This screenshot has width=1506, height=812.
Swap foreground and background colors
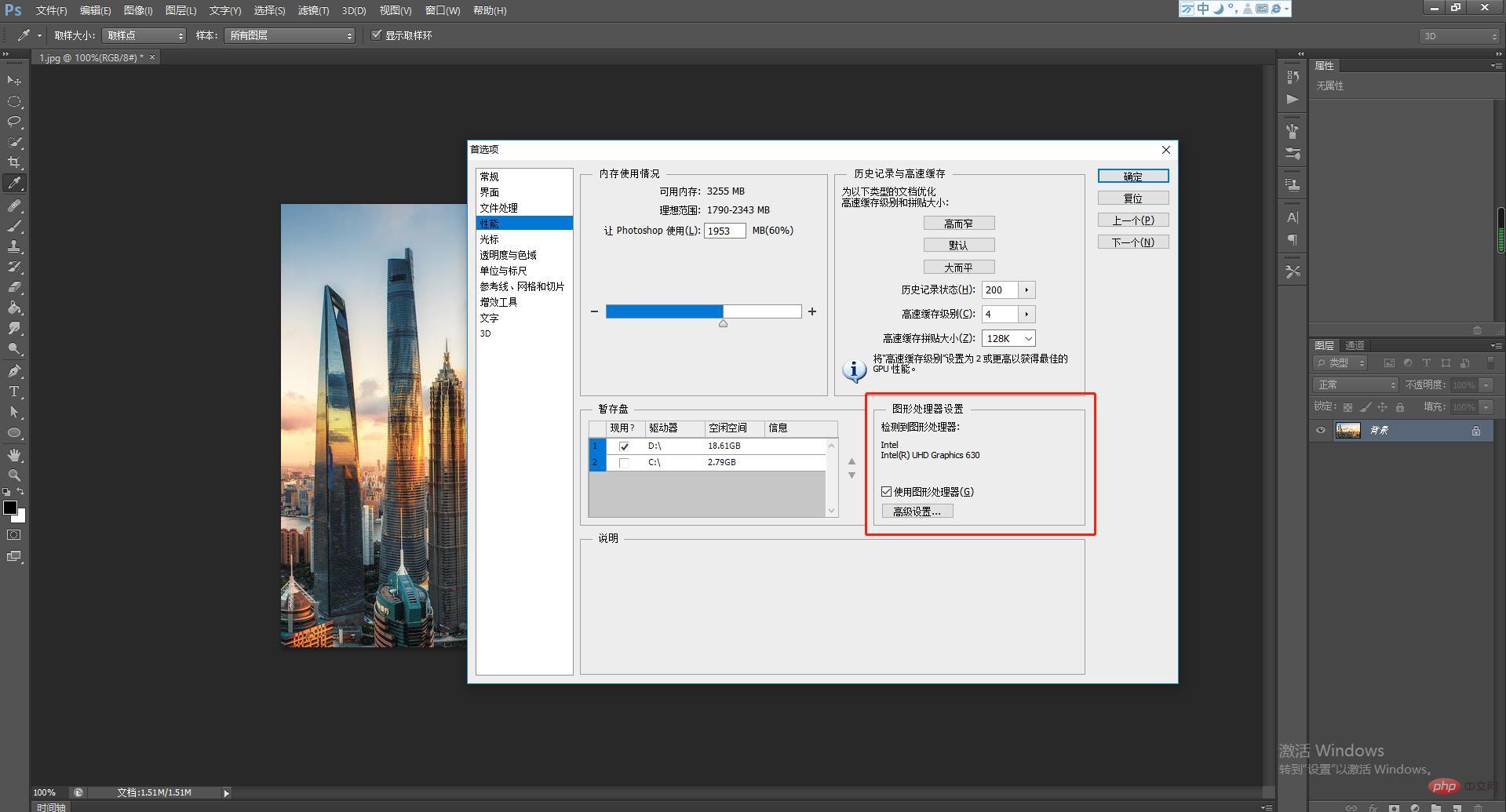21,492
